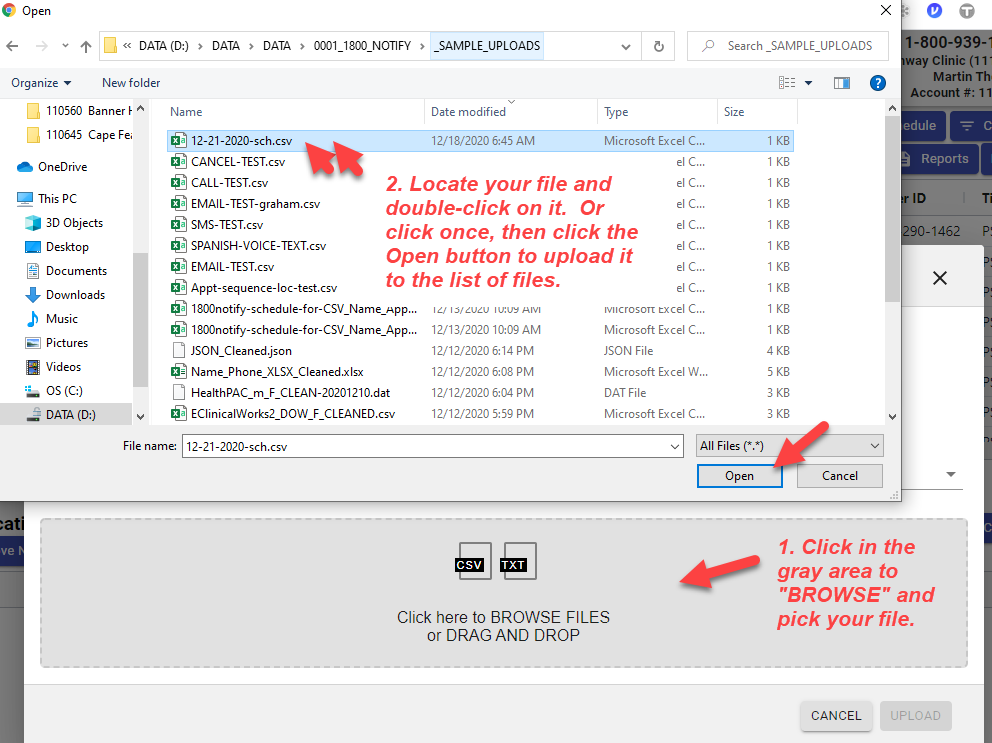This screenshot has height=743, width=992.
Task: Click New folder button
Action: 131,83
